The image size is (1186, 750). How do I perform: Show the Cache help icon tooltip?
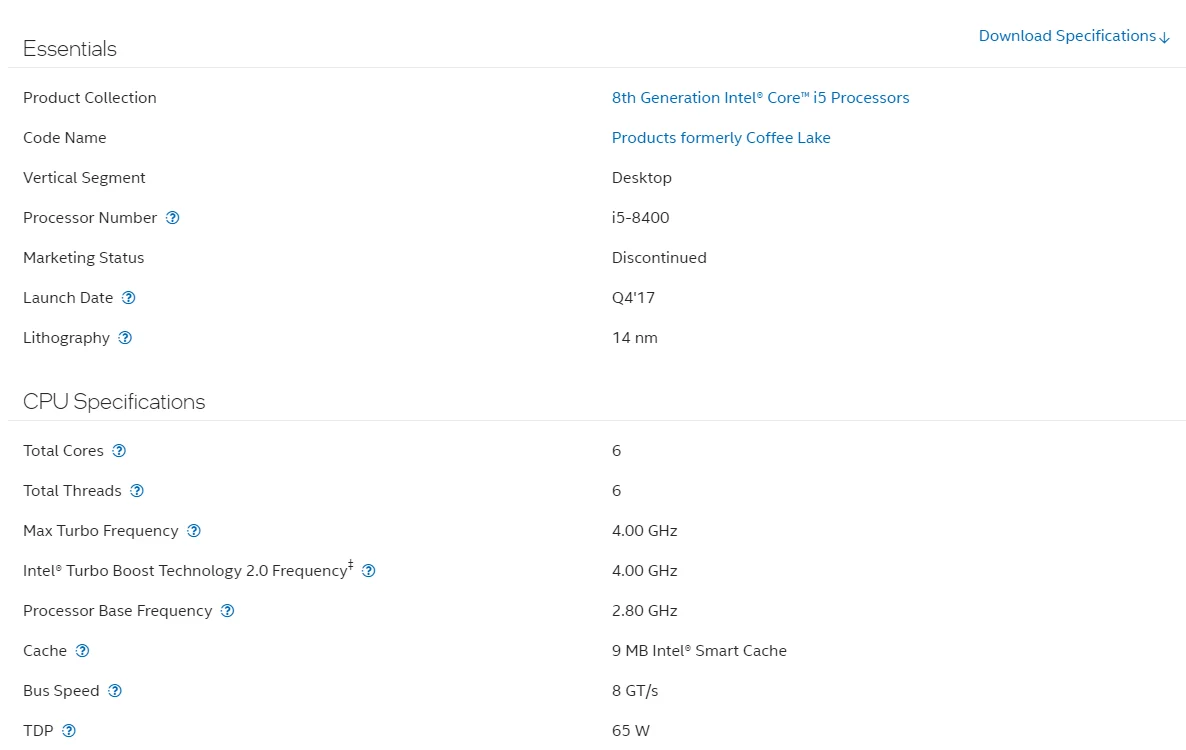82,651
